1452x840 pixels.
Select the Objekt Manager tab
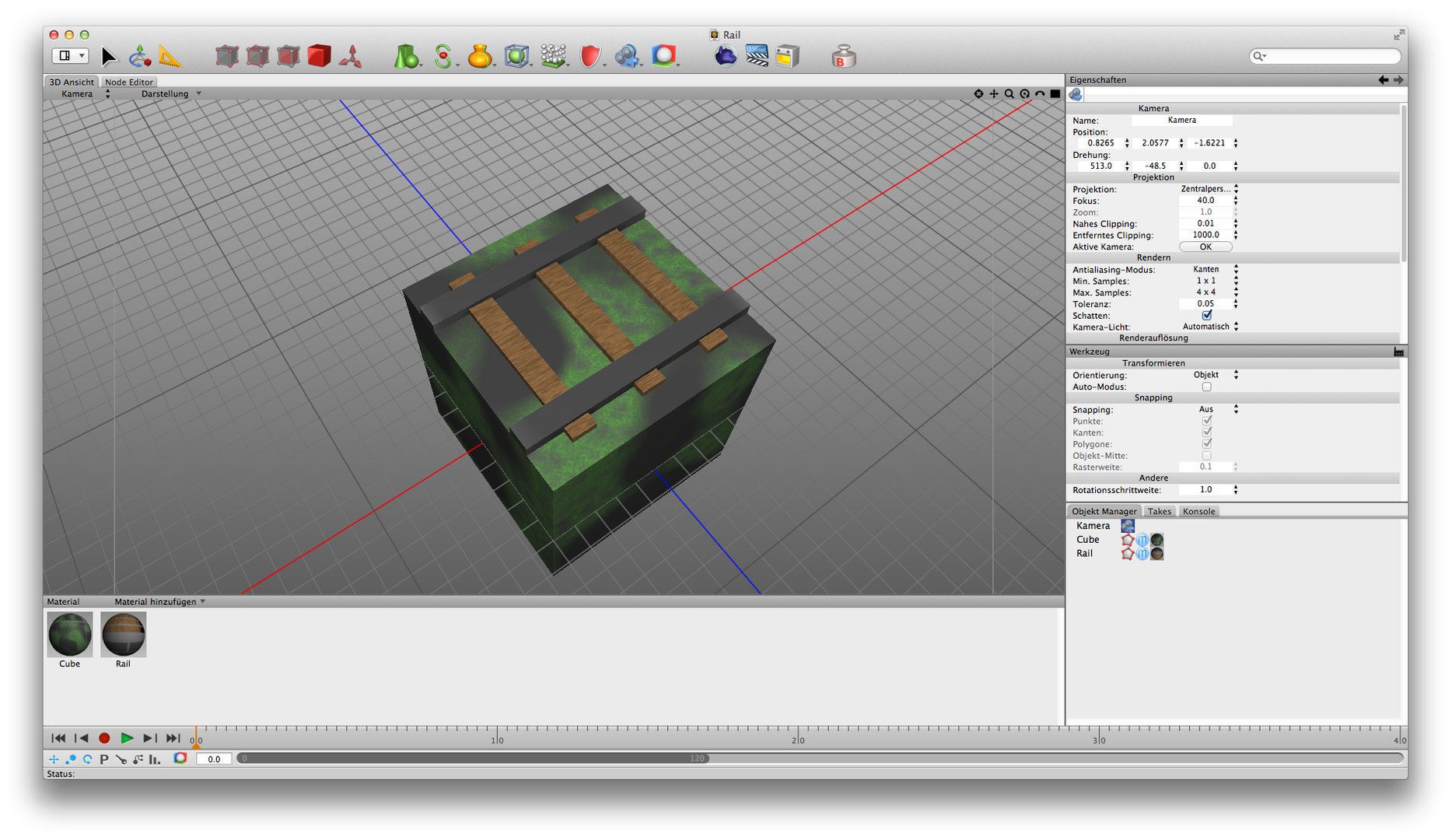click(x=1104, y=512)
